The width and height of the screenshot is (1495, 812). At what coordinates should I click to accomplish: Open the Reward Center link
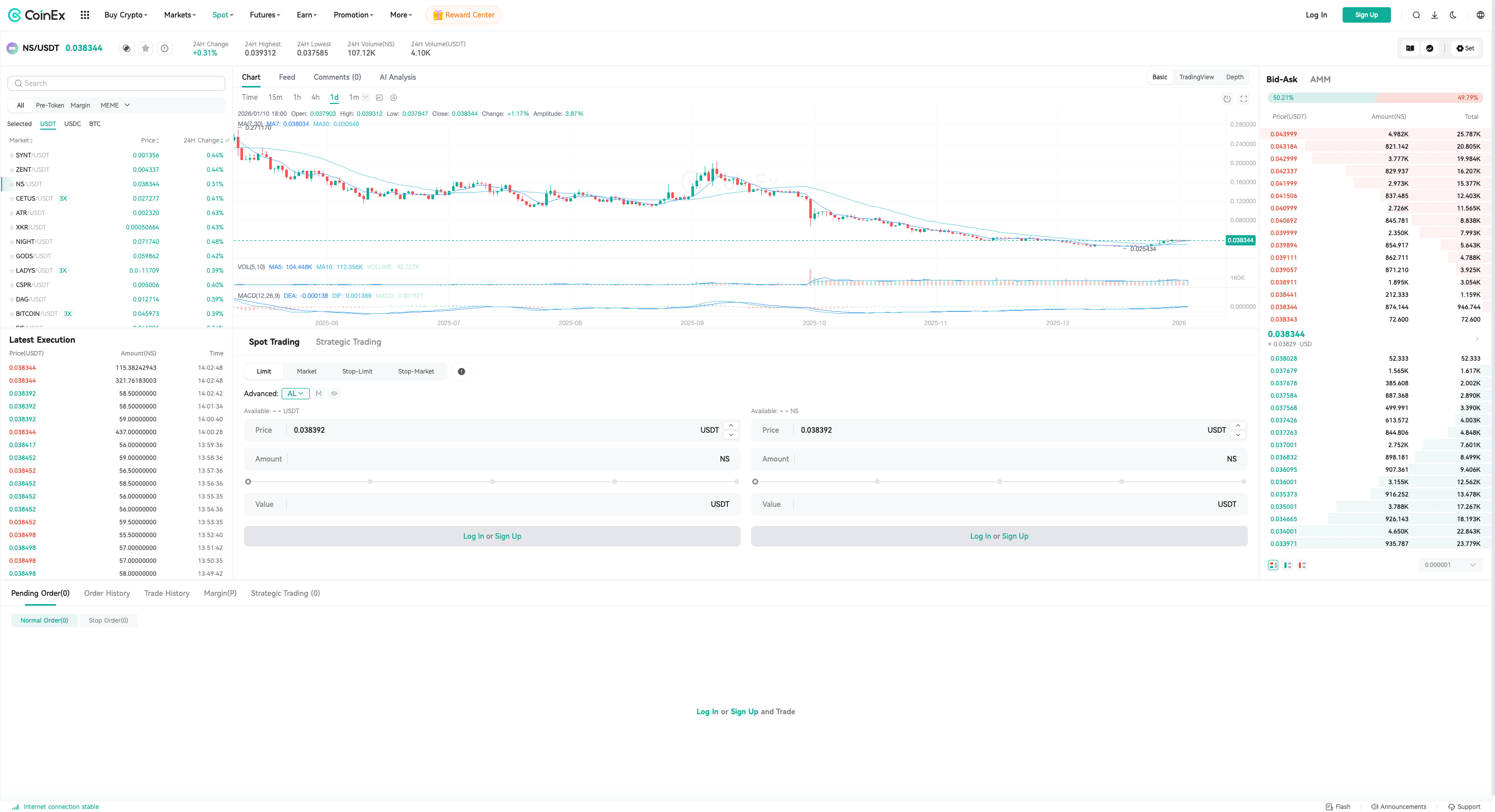pos(463,15)
